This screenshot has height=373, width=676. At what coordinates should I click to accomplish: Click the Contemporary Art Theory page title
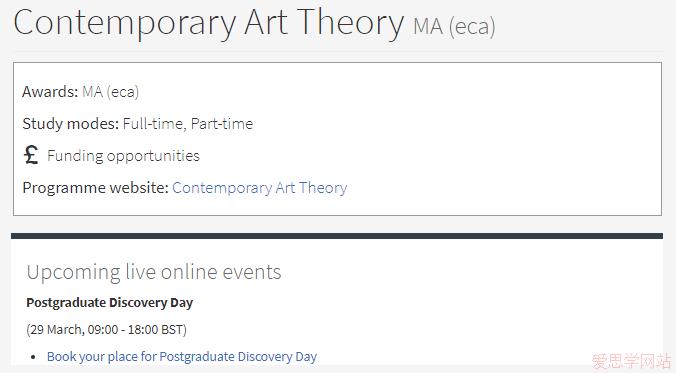pos(209,23)
